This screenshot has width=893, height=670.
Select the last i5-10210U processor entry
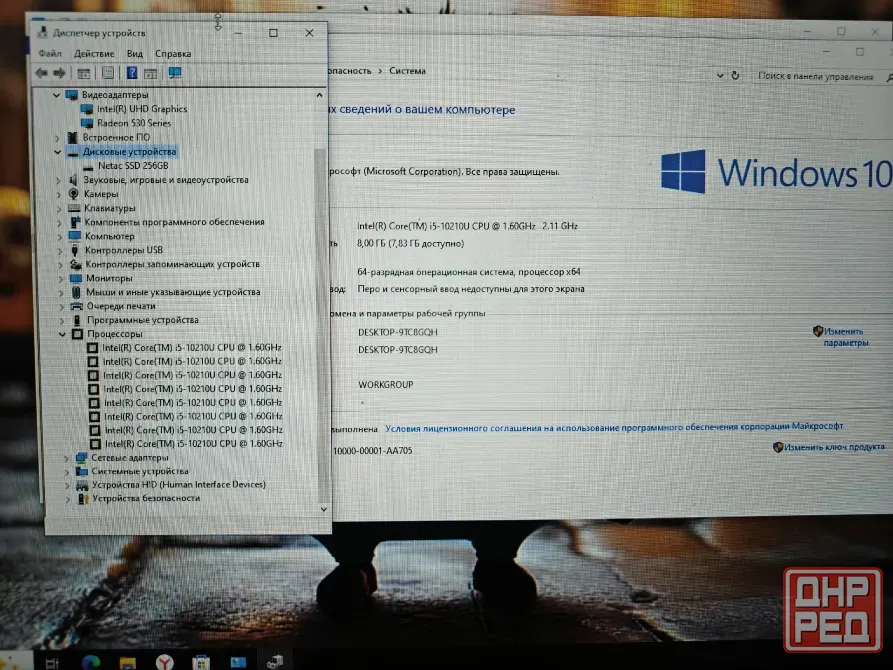pyautogui.click(x=194, y=444)
